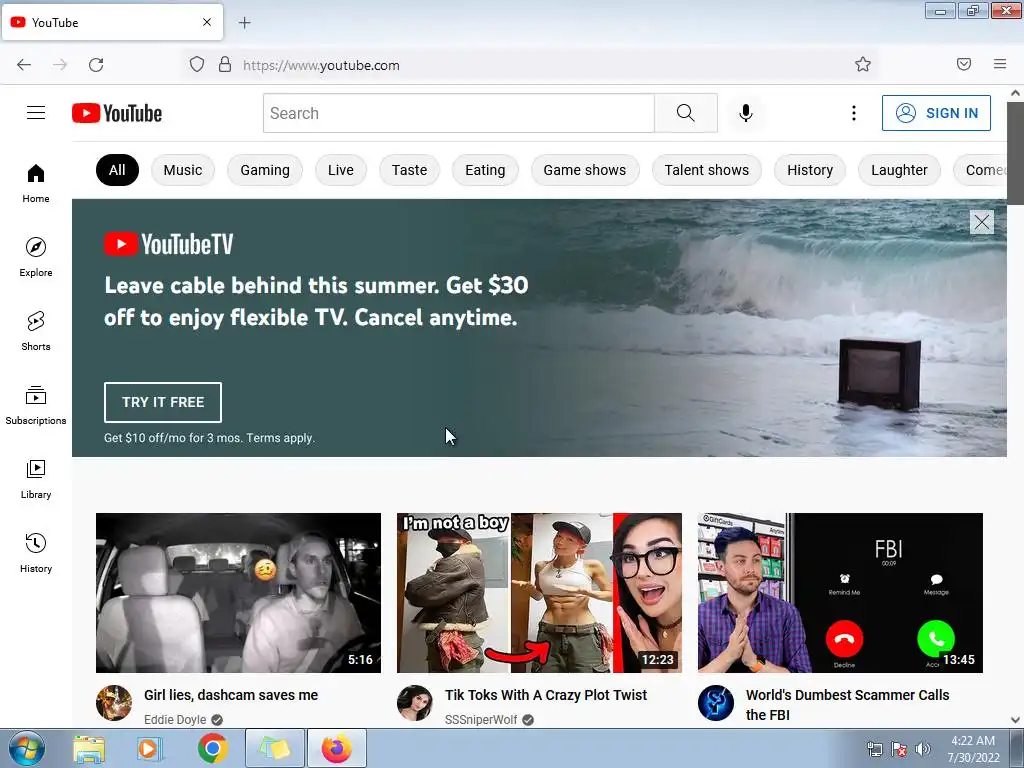Image resolution: width=1024 pixels, height=768 pixels.
Task: Start voice search with microphone icon
Action: click(x=746, y=113)
